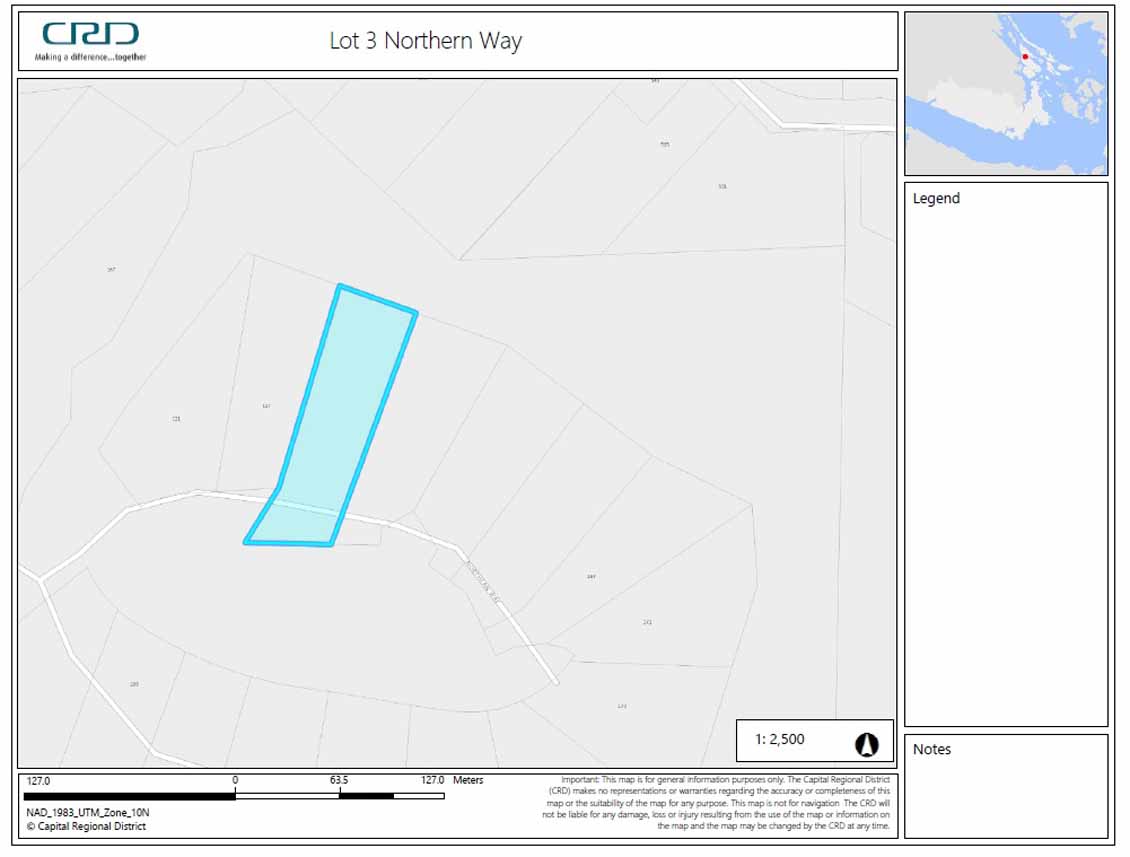Click the 'NAD_1983_UTM_Zone_10N' projection label
Image resolution: width=1130 pixels, height=857 pixels.
point(87,813)
